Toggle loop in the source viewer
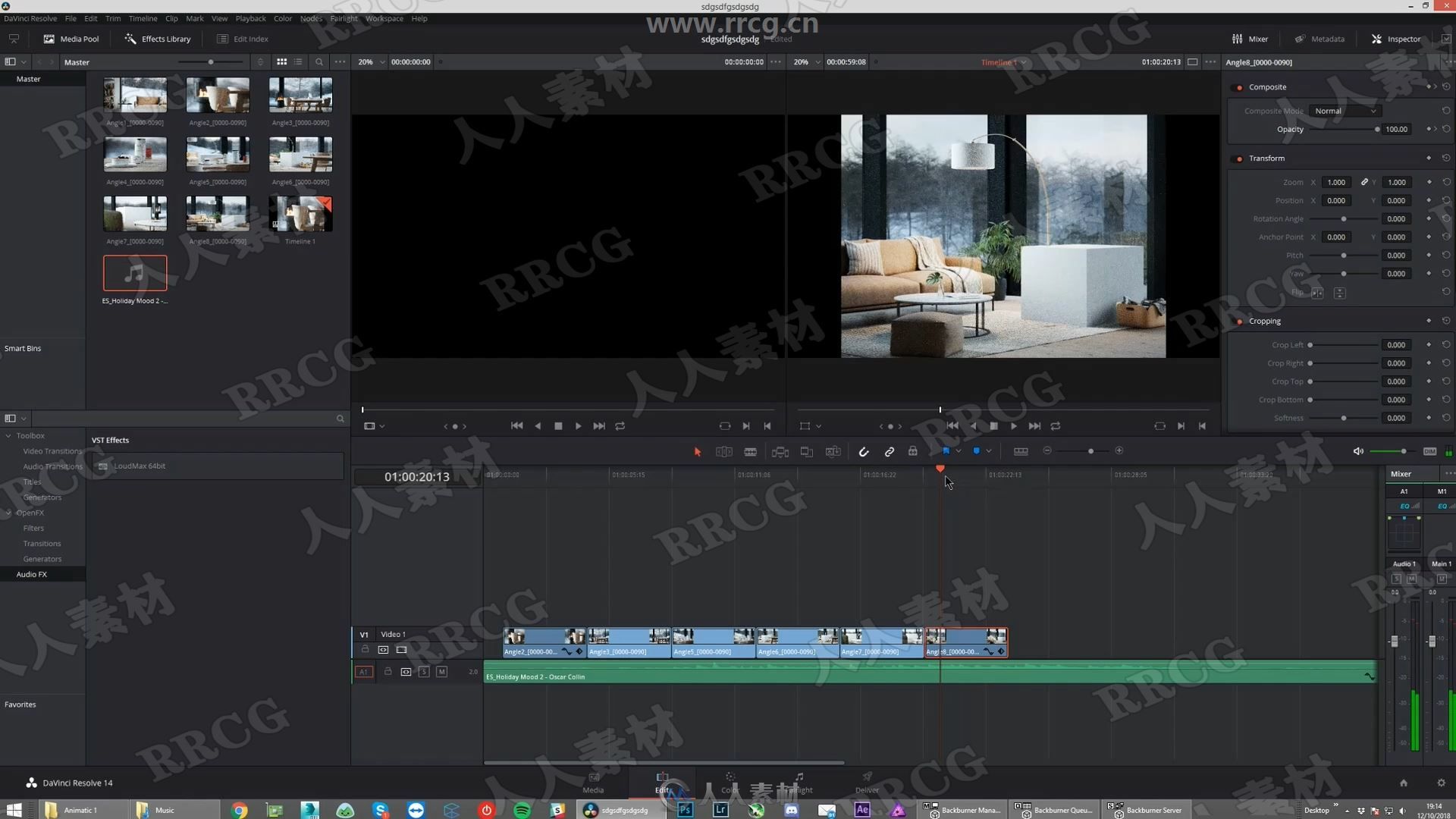This screenshot has height=819, width=1456. tap(620, 426)
